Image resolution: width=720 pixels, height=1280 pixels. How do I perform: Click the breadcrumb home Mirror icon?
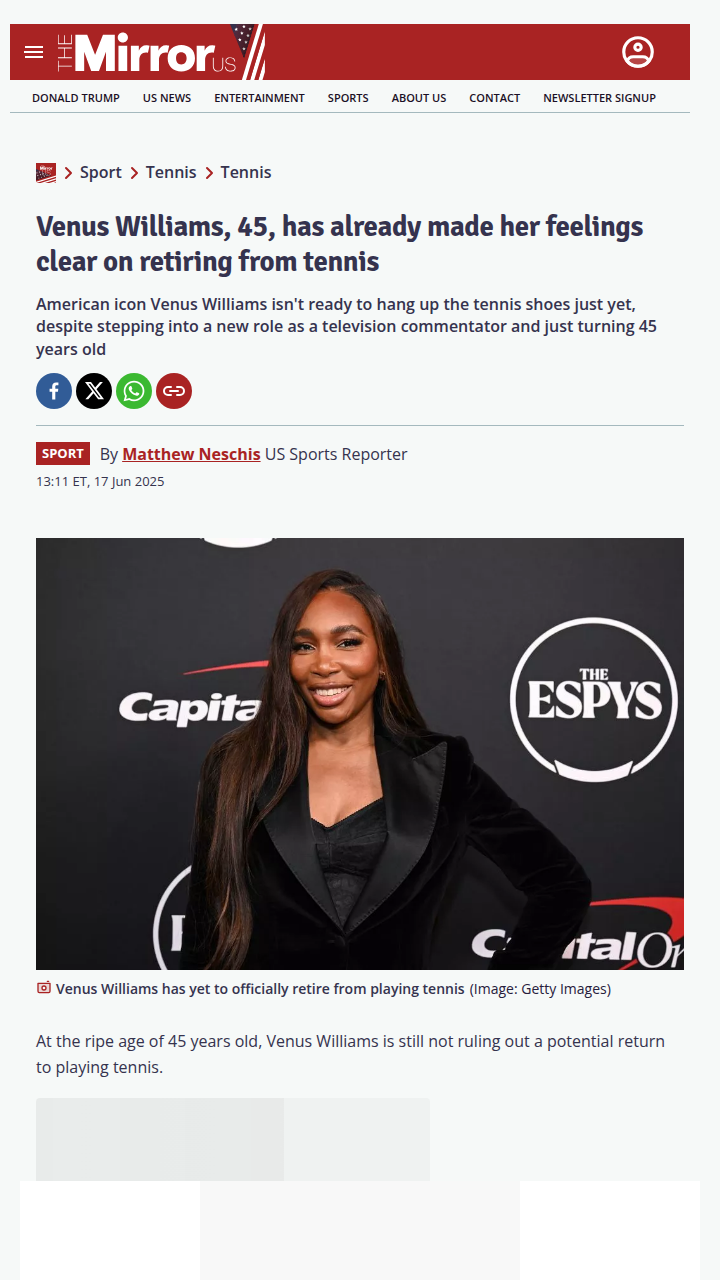point(46,173)
